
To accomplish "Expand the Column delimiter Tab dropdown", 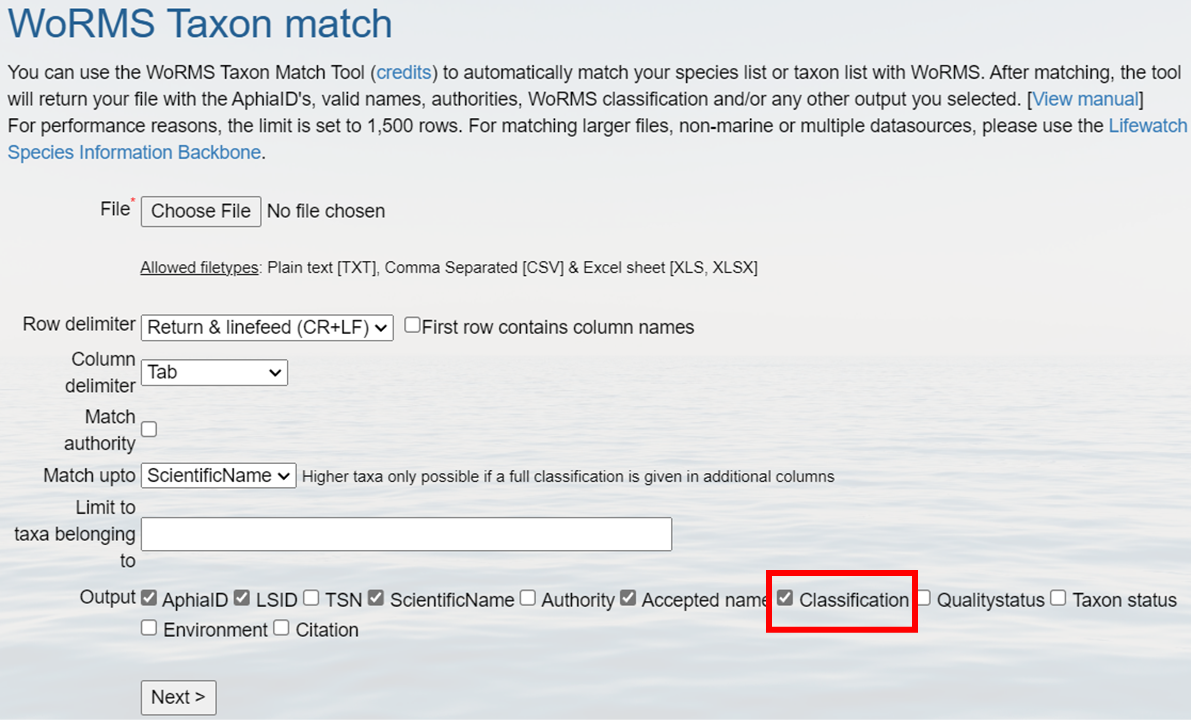I will pyautogui.click(x=214, y=372).
